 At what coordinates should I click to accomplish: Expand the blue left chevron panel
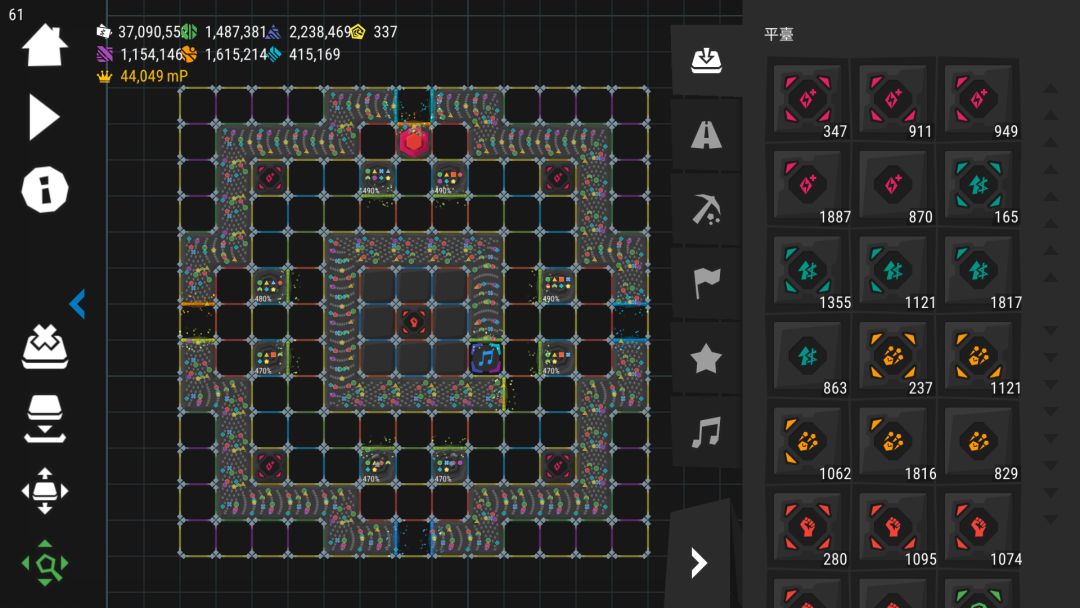pos(78,304)
